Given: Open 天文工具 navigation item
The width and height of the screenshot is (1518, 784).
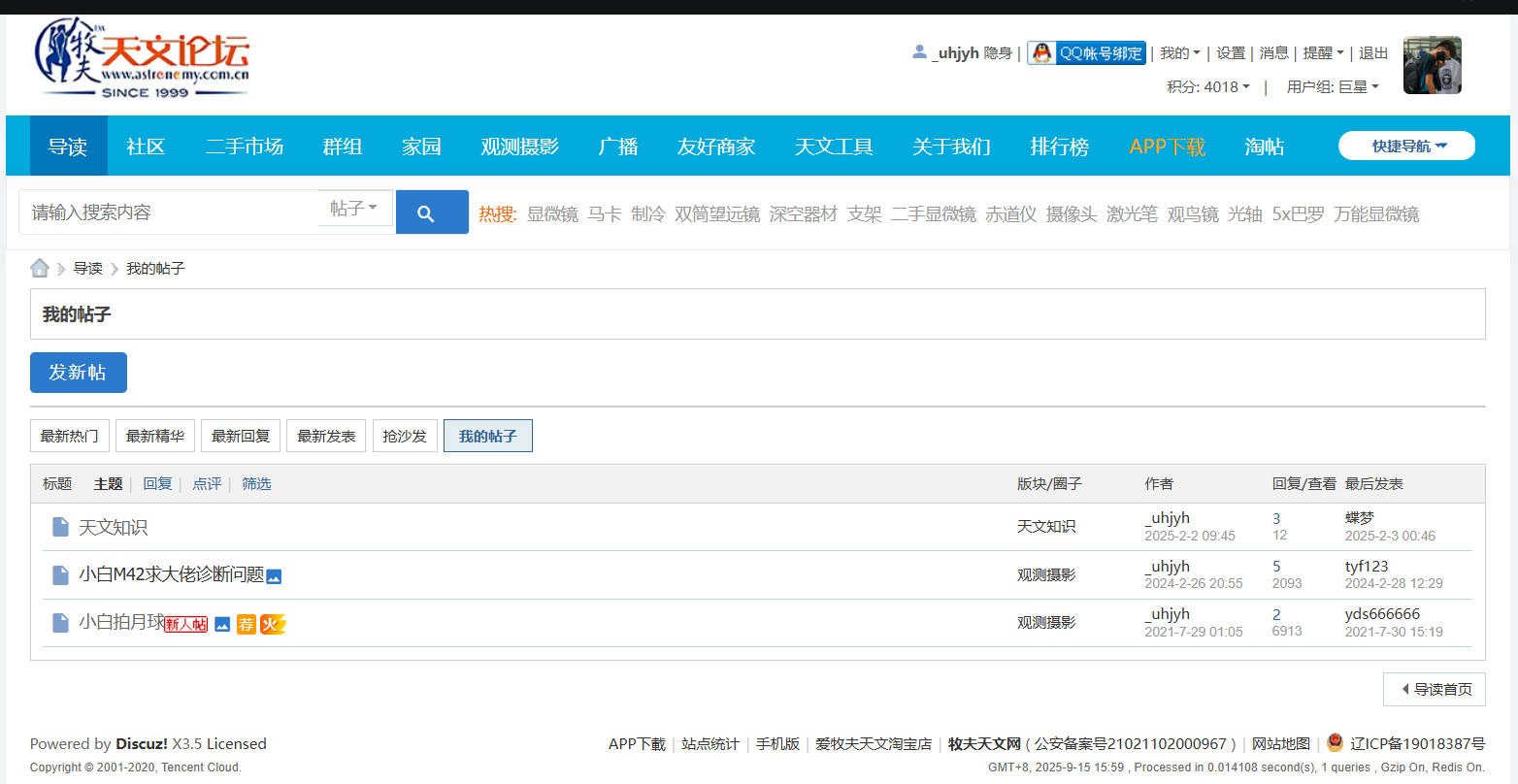Looking at the screenshot, I should click(x=834, y=147).
